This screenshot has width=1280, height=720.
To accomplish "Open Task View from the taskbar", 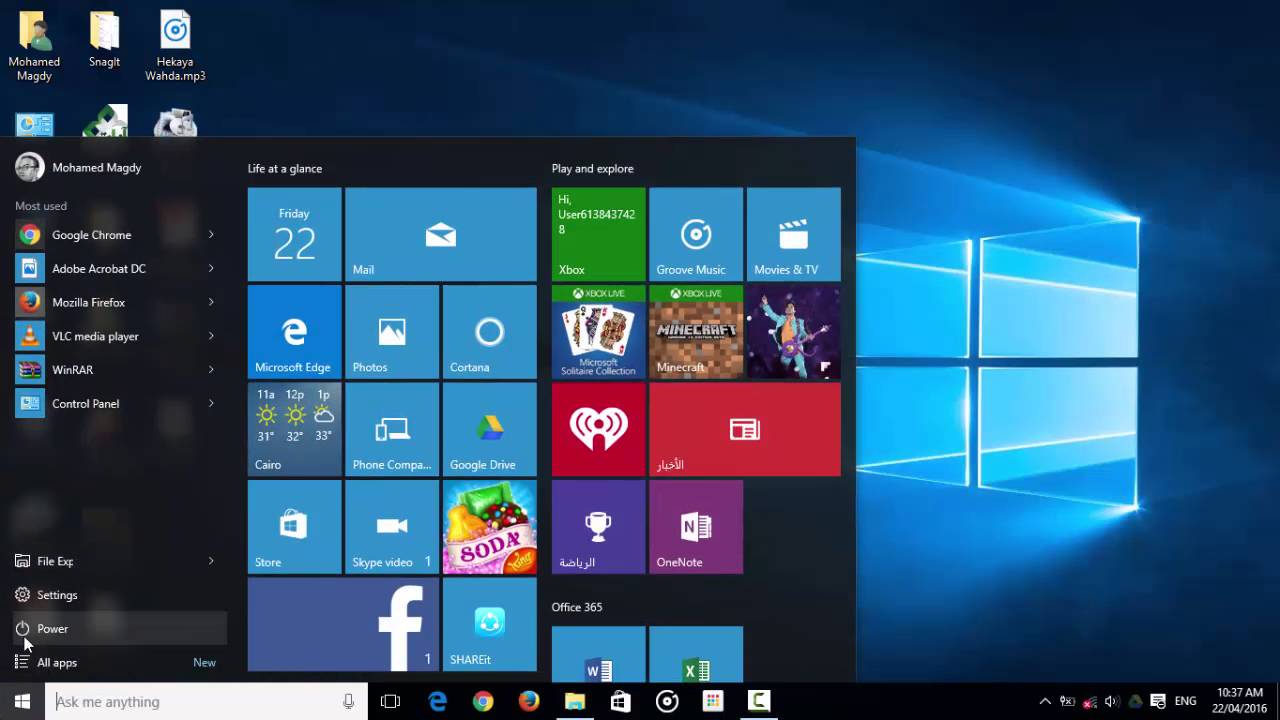I will (391, 701).
